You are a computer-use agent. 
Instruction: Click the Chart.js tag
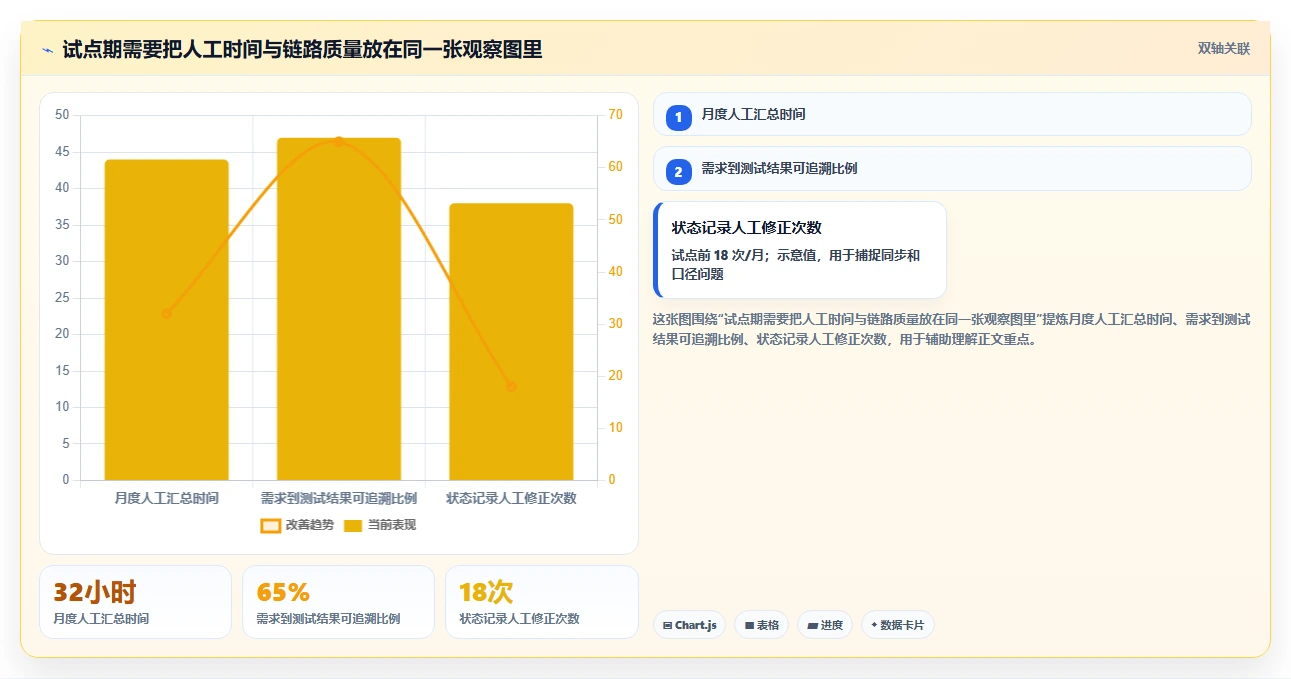pyautogui.click(x=689, y=625)
